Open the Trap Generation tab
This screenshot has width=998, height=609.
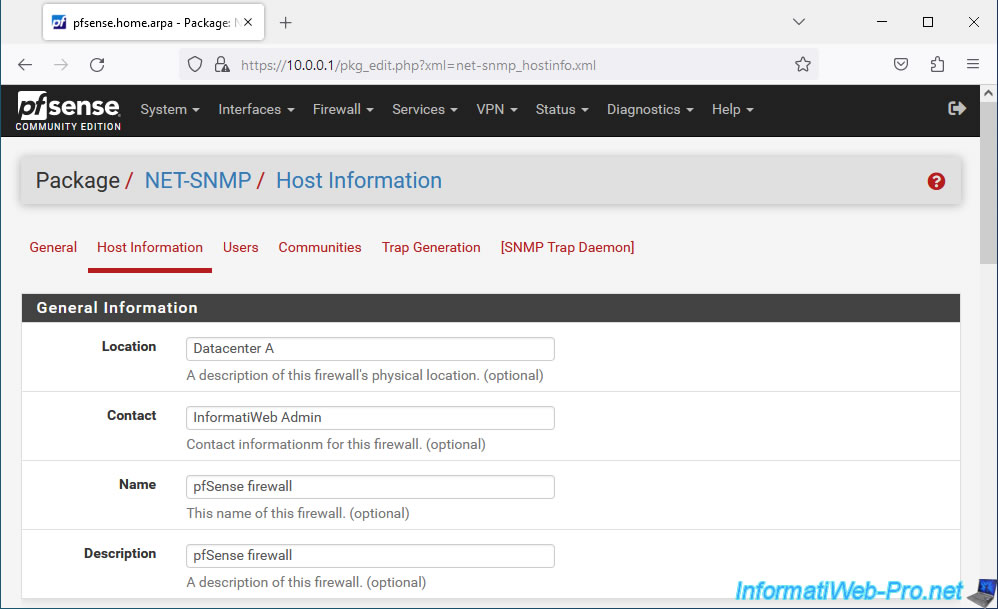431,248
